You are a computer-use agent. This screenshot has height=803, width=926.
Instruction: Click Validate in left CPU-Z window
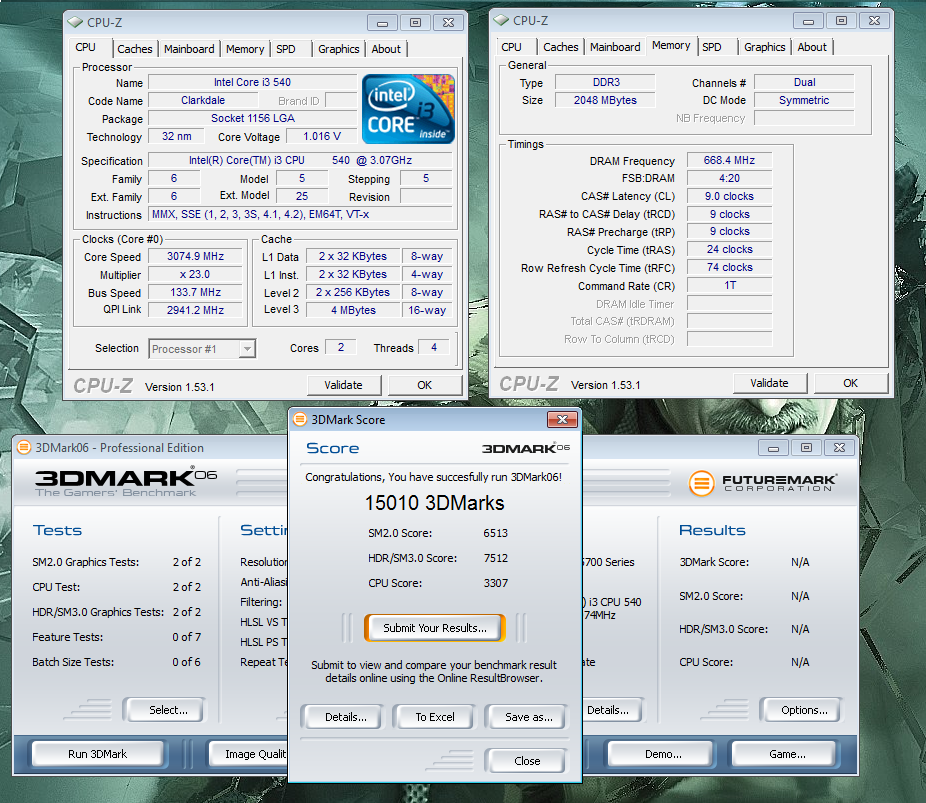coord(344,385)
